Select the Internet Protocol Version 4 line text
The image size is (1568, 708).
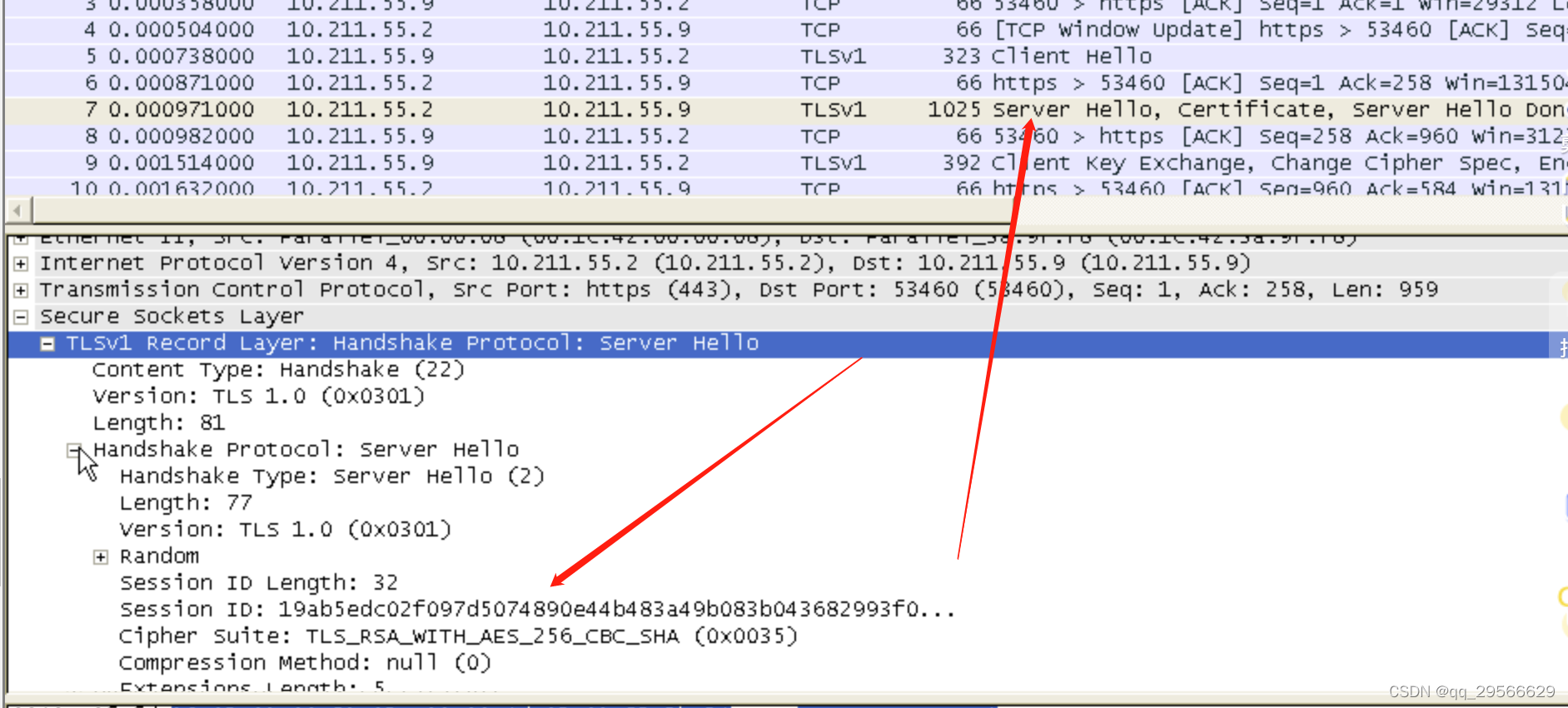(645, 263)
